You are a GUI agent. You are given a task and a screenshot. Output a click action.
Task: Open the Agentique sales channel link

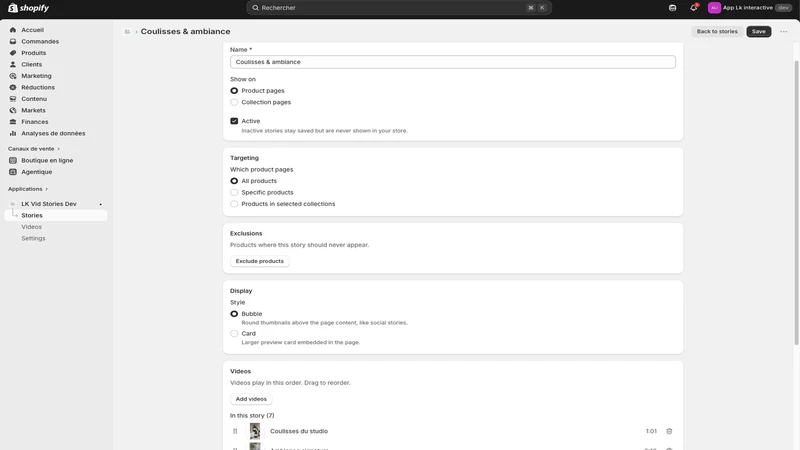37,172
